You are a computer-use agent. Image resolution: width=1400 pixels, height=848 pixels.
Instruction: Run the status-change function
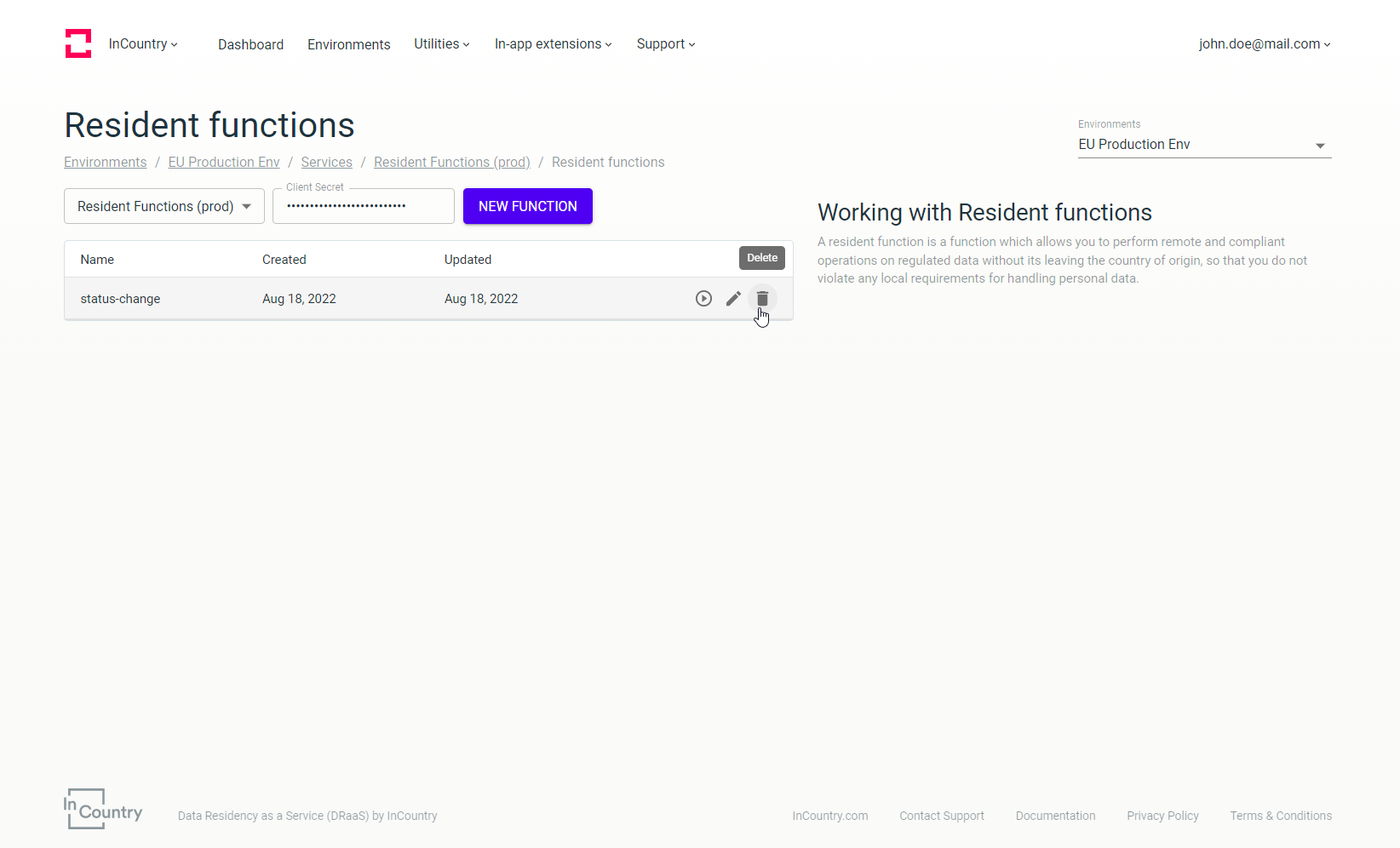(x=703, y=299)
